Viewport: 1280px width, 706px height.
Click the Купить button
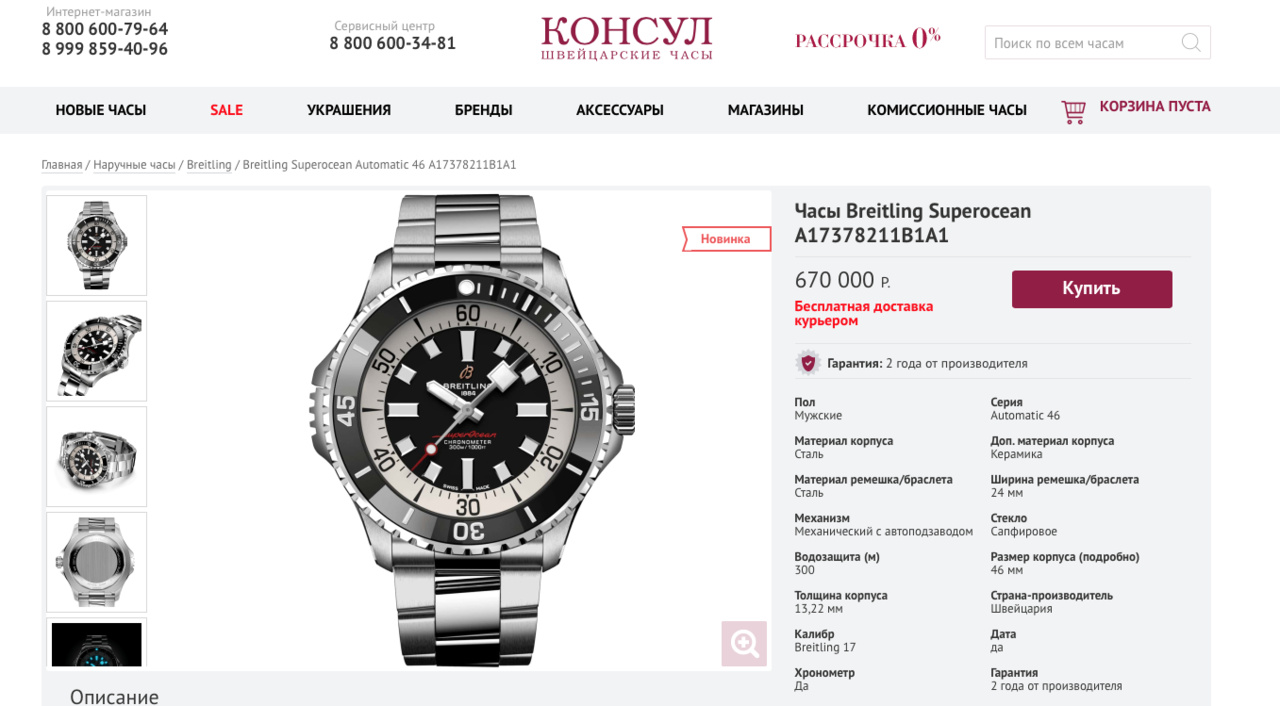pyautogui.click(x=1092, y=289)
